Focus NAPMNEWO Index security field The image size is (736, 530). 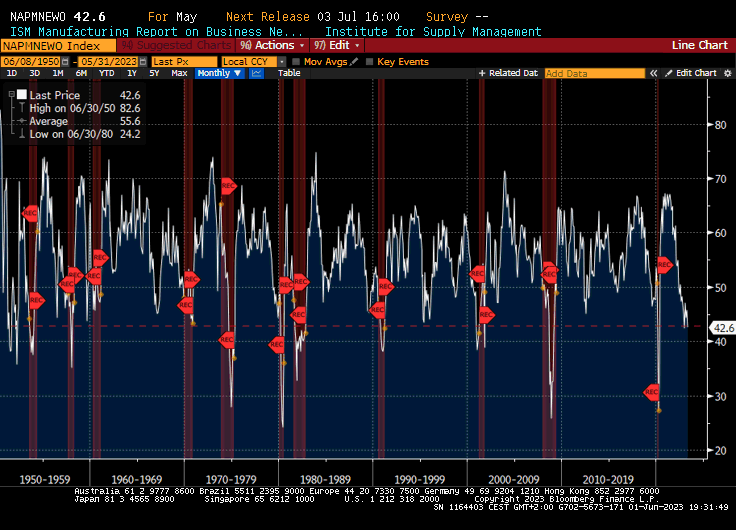point(58,46)
